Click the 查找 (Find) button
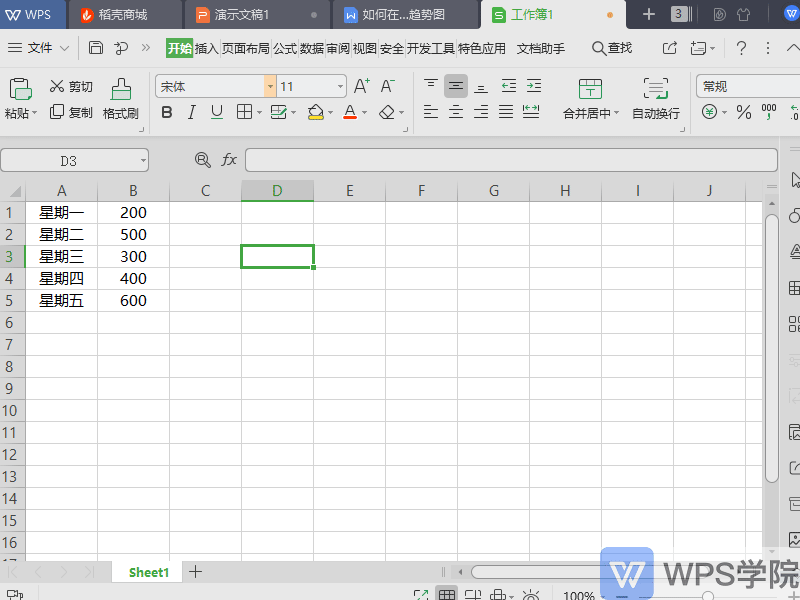This screenshot has height=600, width=800. click(x=611, y=48)
